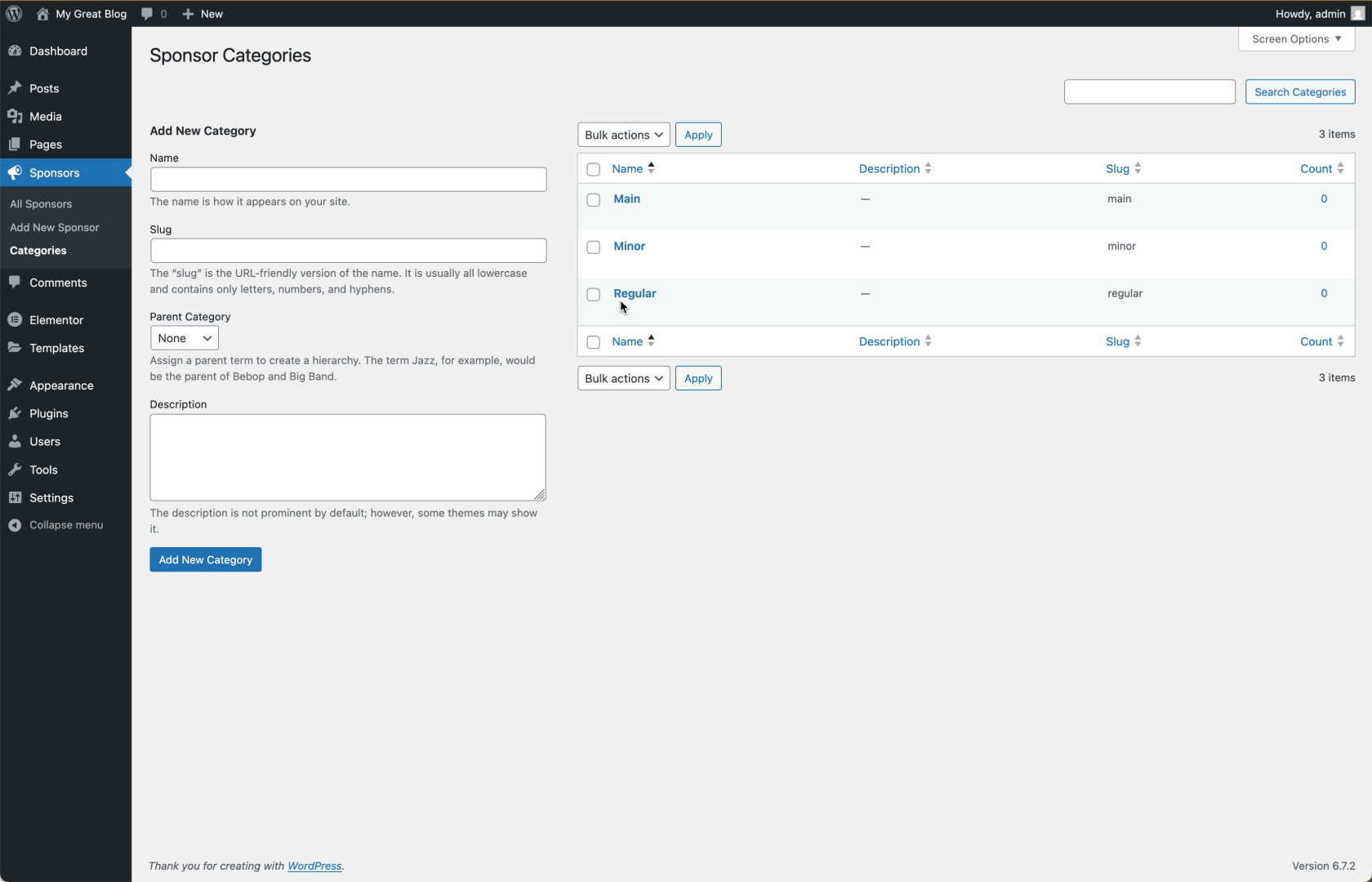Open the comments bubble icon in admin bar
Image resolution: width=1372 pixels, height=882 pixels.
tap(147, 14)
